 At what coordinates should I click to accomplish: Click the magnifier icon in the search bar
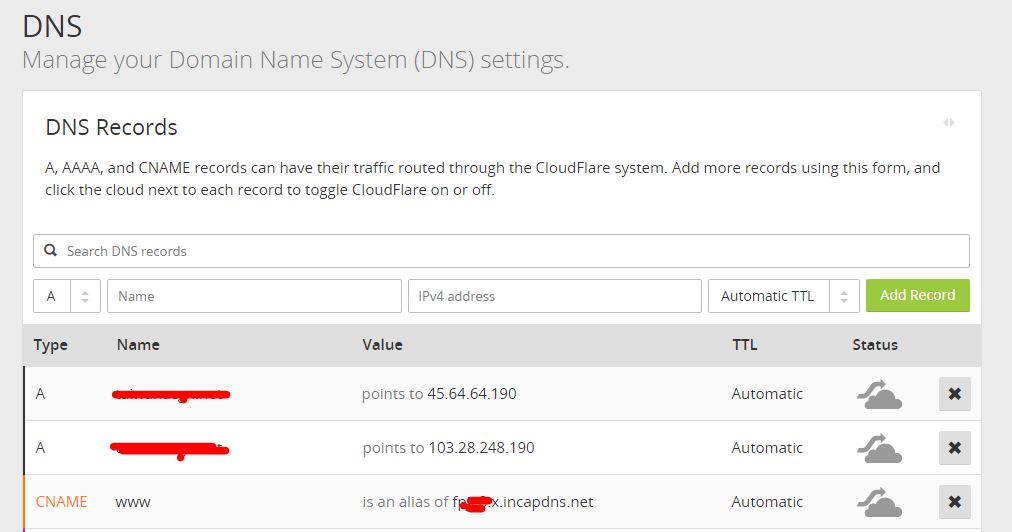pos(49,251)
